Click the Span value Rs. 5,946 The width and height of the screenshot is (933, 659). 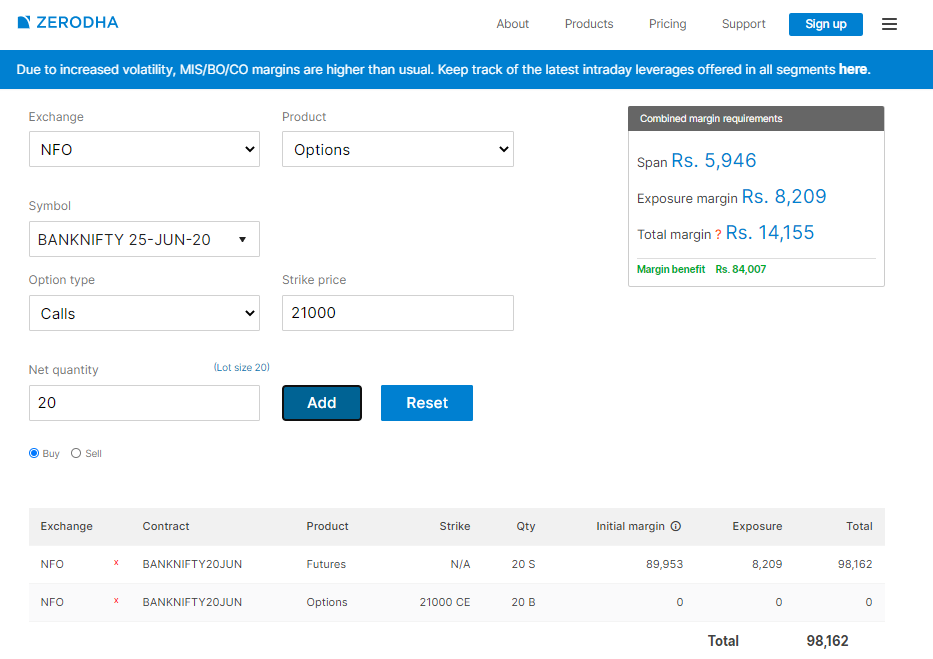click(x=713, y=161)
